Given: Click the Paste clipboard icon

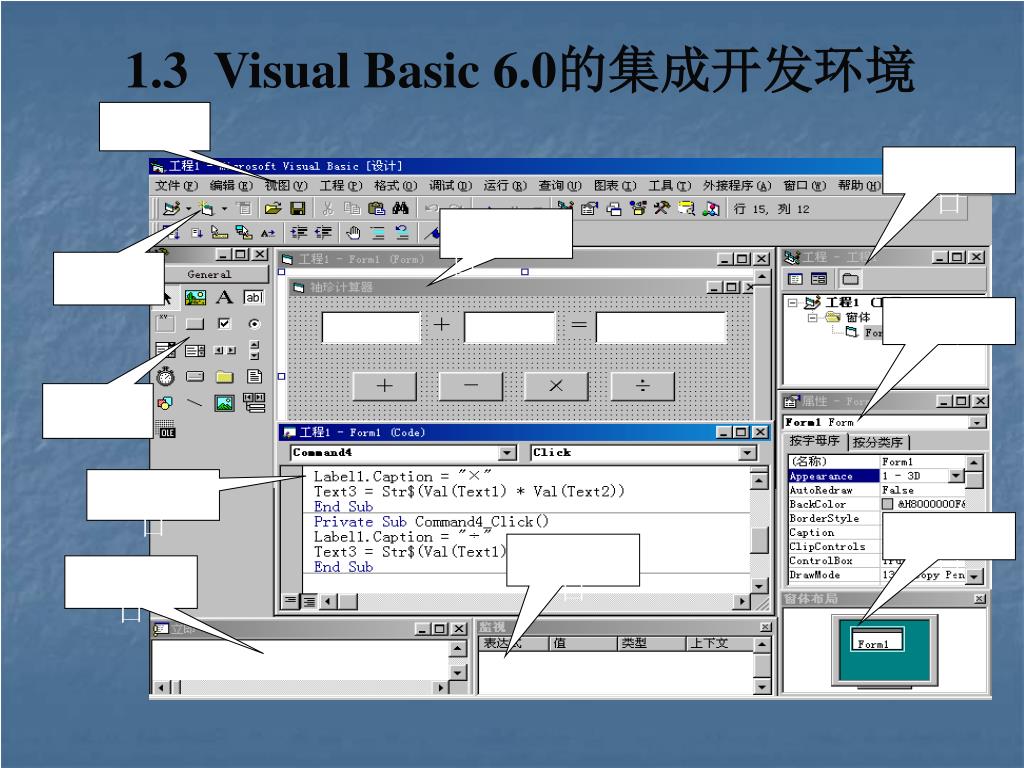Looking at the screenshot, I should (x=376, y=208).
